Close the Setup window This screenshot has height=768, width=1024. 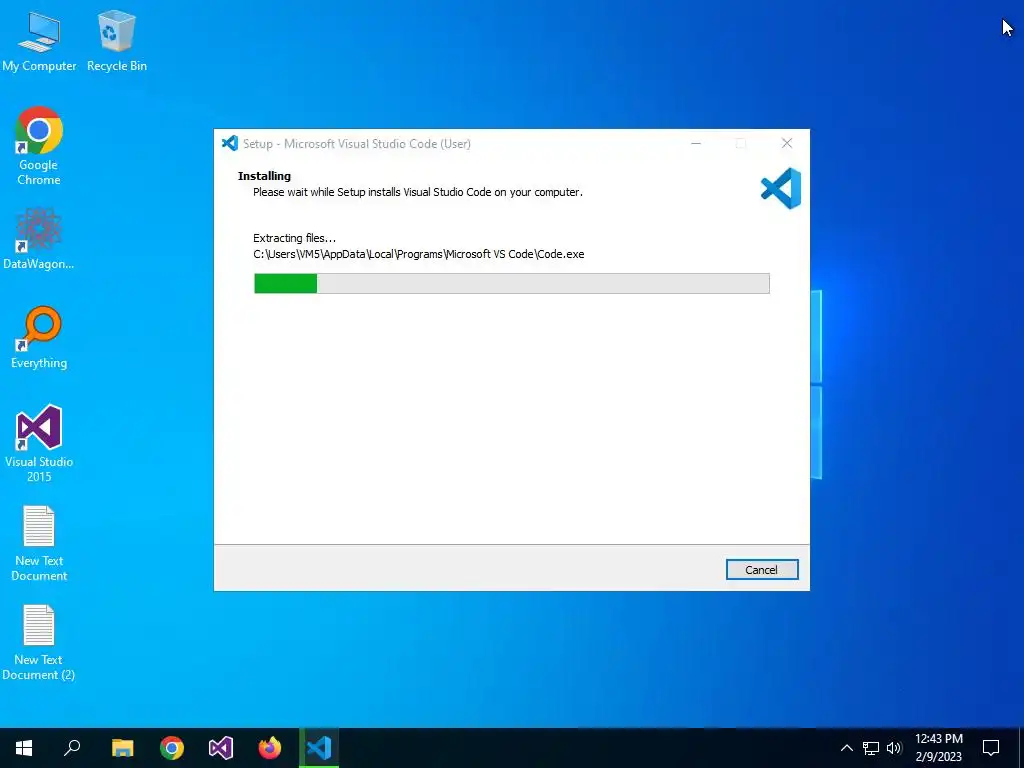click(787, 143)
